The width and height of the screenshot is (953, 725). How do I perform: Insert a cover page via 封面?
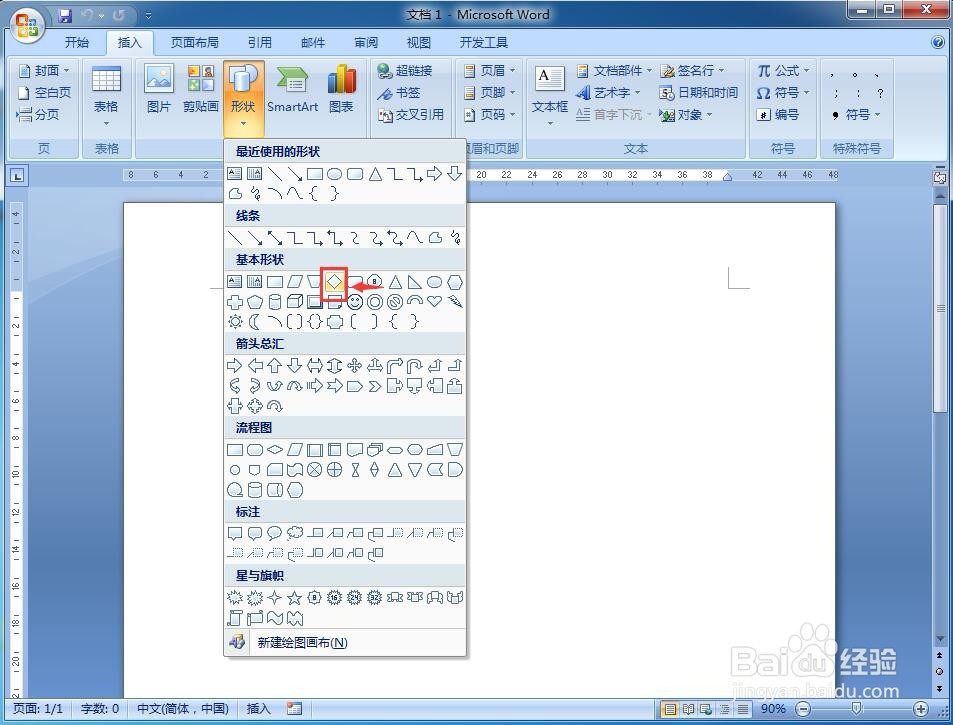(x=41, y=70)
